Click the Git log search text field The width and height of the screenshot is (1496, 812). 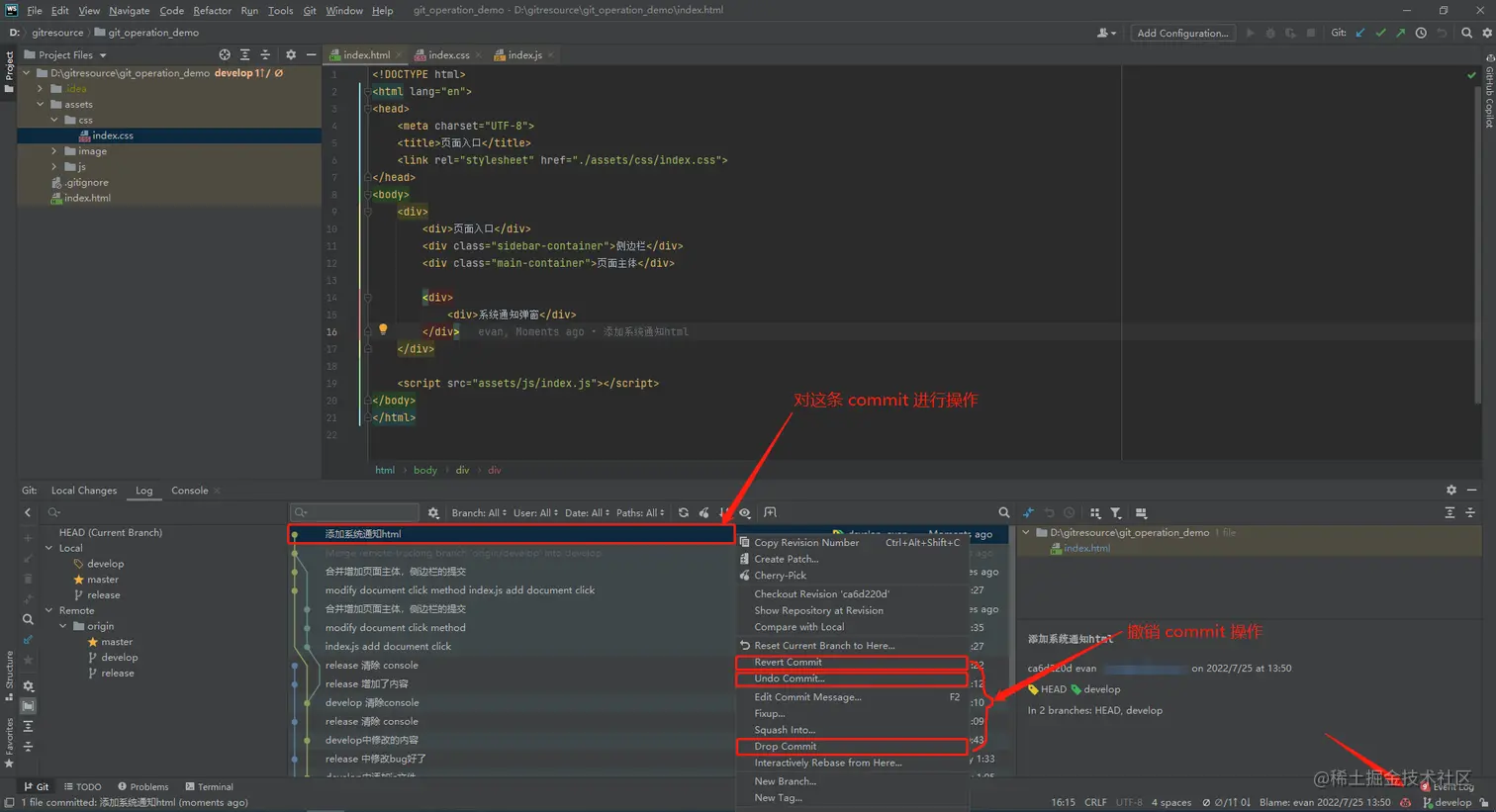point(361,512)
